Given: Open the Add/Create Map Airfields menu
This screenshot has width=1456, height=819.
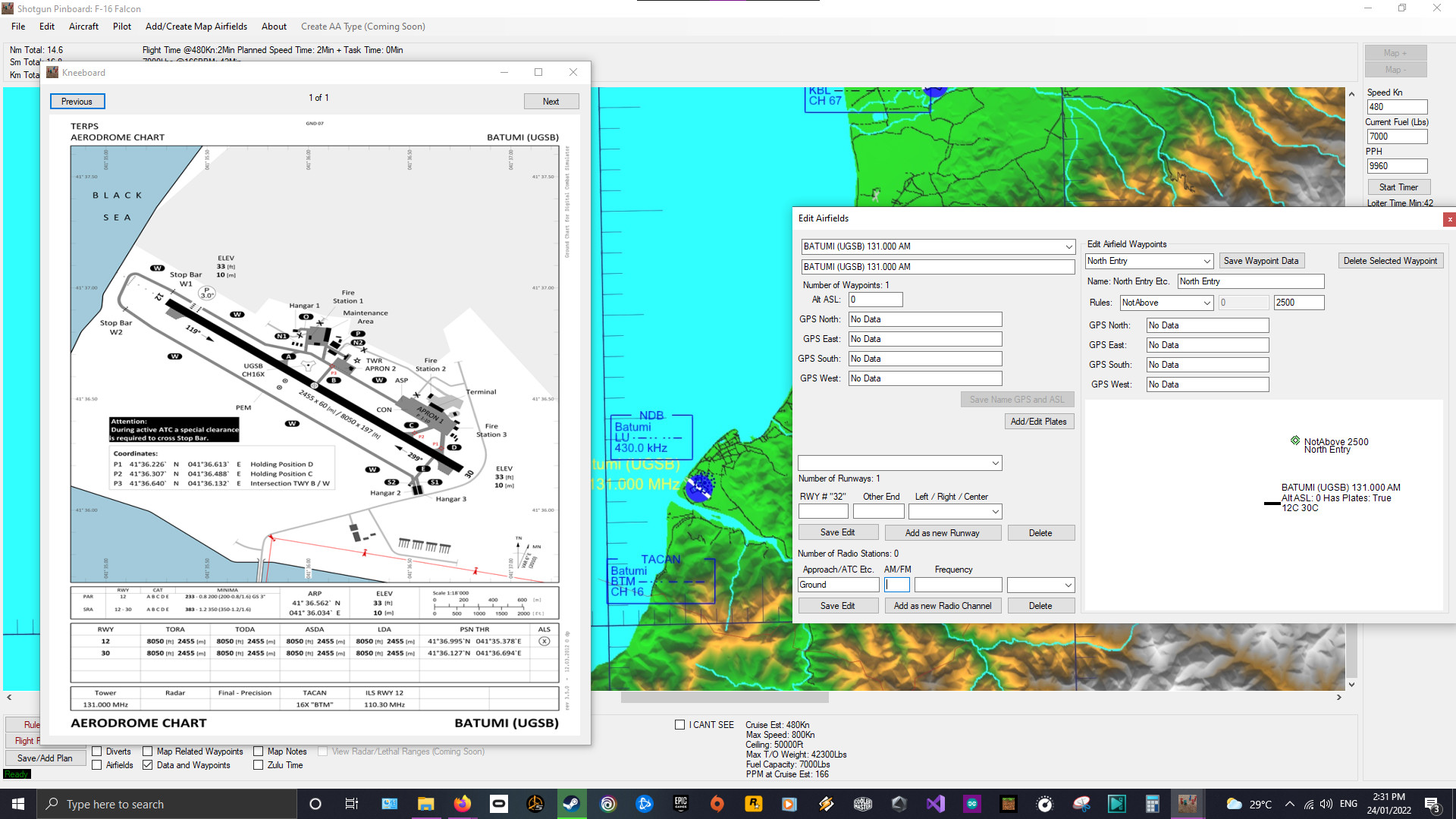Looking at the screenshot, I should 196,27.
